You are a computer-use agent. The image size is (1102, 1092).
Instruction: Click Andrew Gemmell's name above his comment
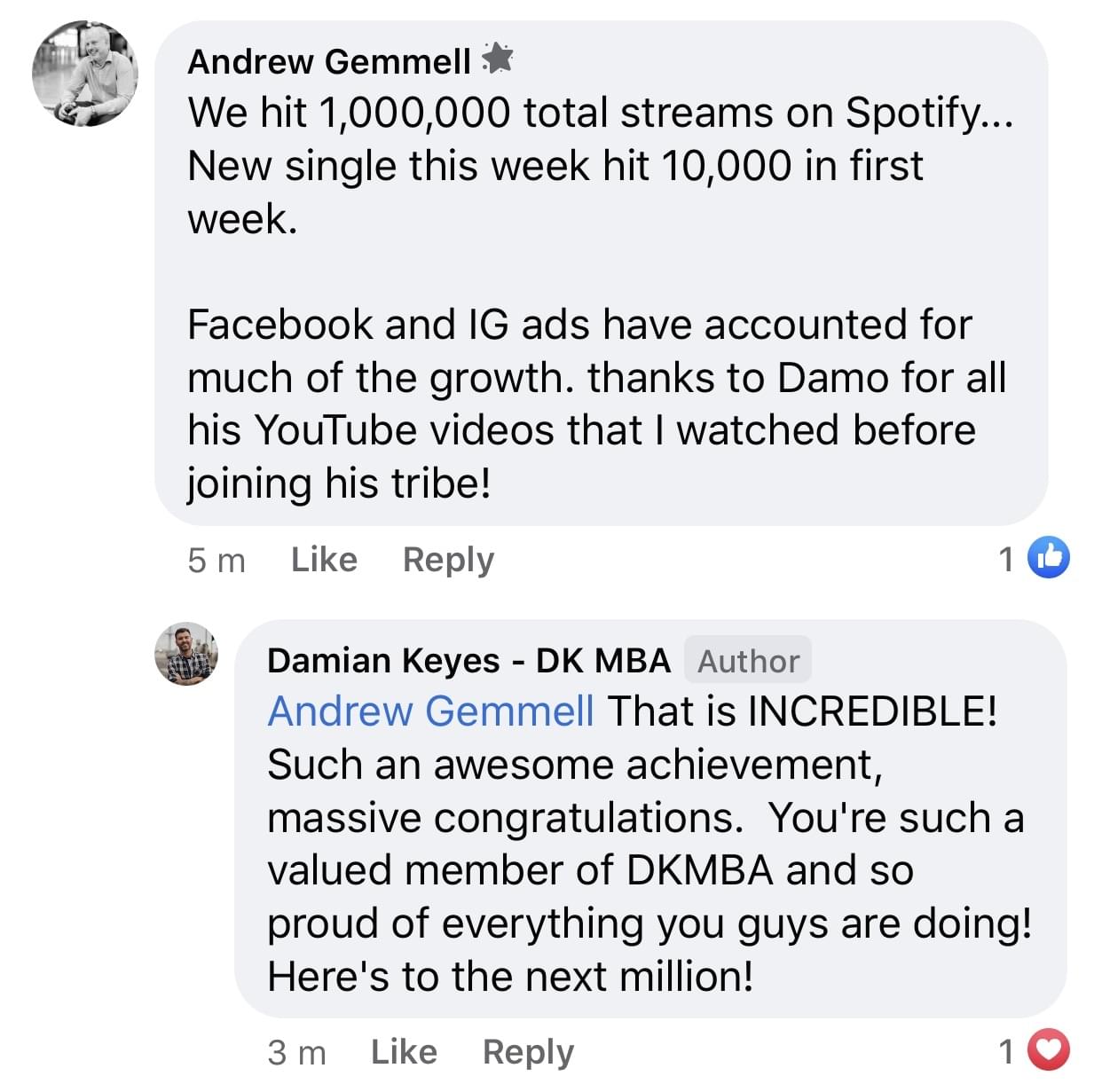pyautogui.click(x=329, y=61)
